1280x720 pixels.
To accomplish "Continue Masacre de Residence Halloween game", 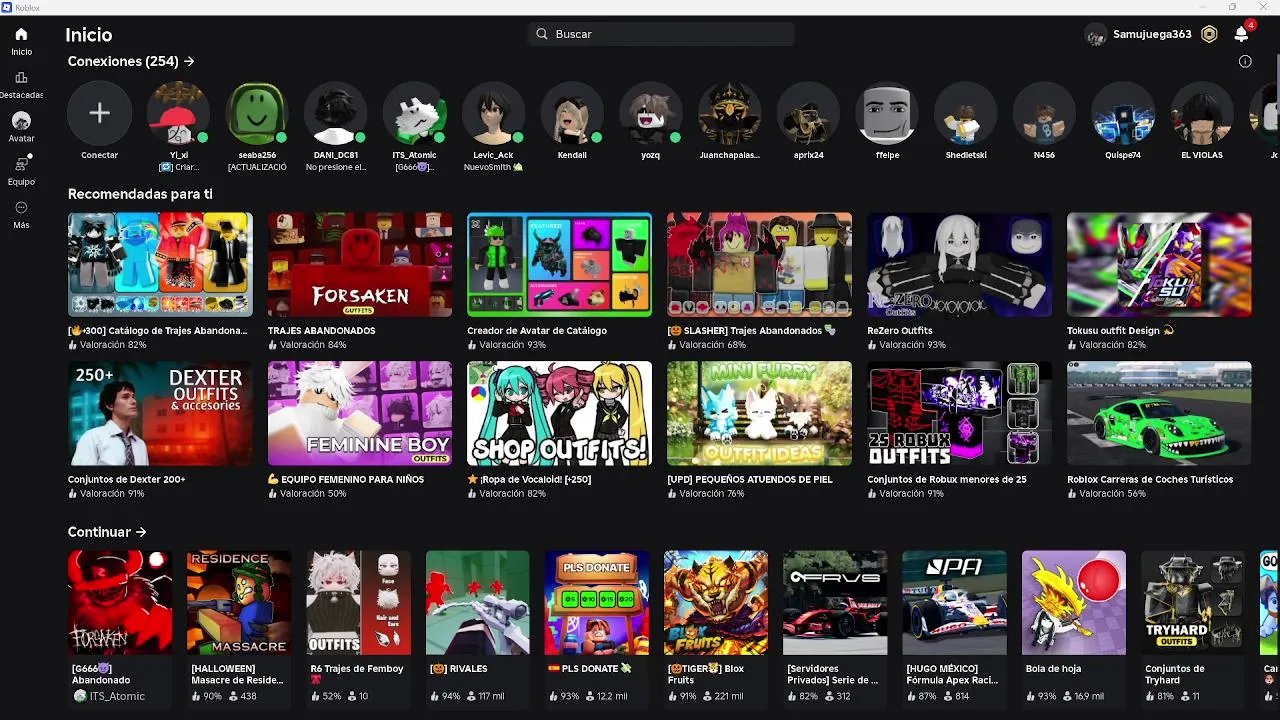I will pos(239,602).
